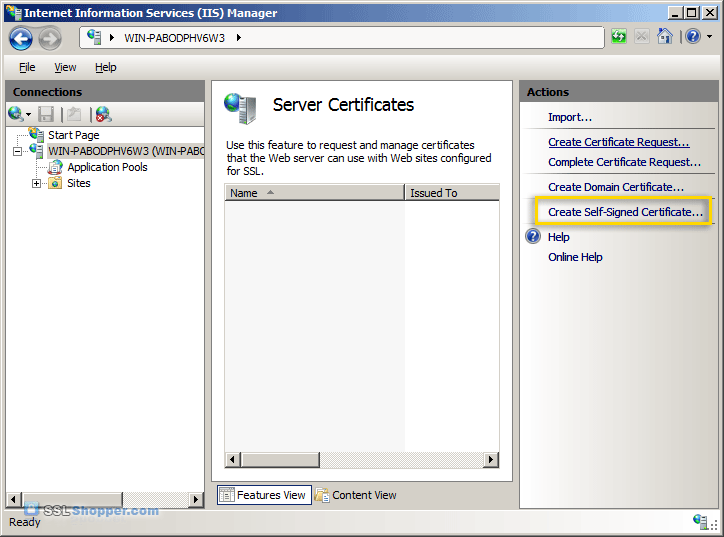The width and height of the screenshot is (724, 537).
Task: Click the Start Page icon in tree
Action: coord(36,135)
